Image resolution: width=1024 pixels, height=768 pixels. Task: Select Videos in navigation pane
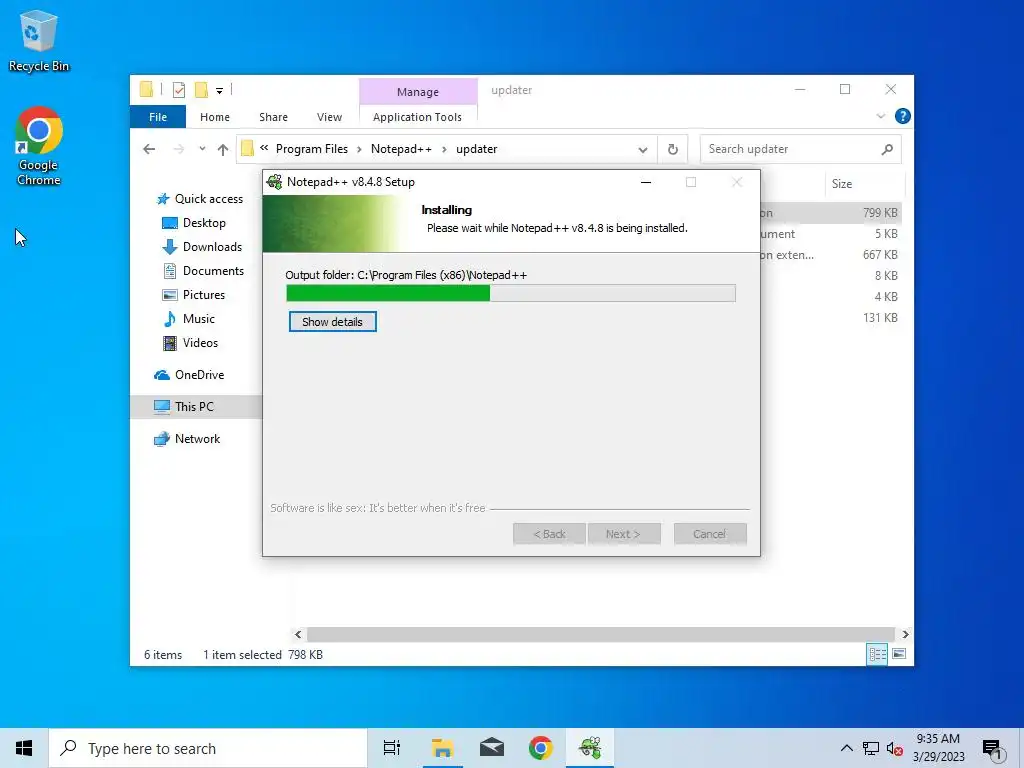200,343
